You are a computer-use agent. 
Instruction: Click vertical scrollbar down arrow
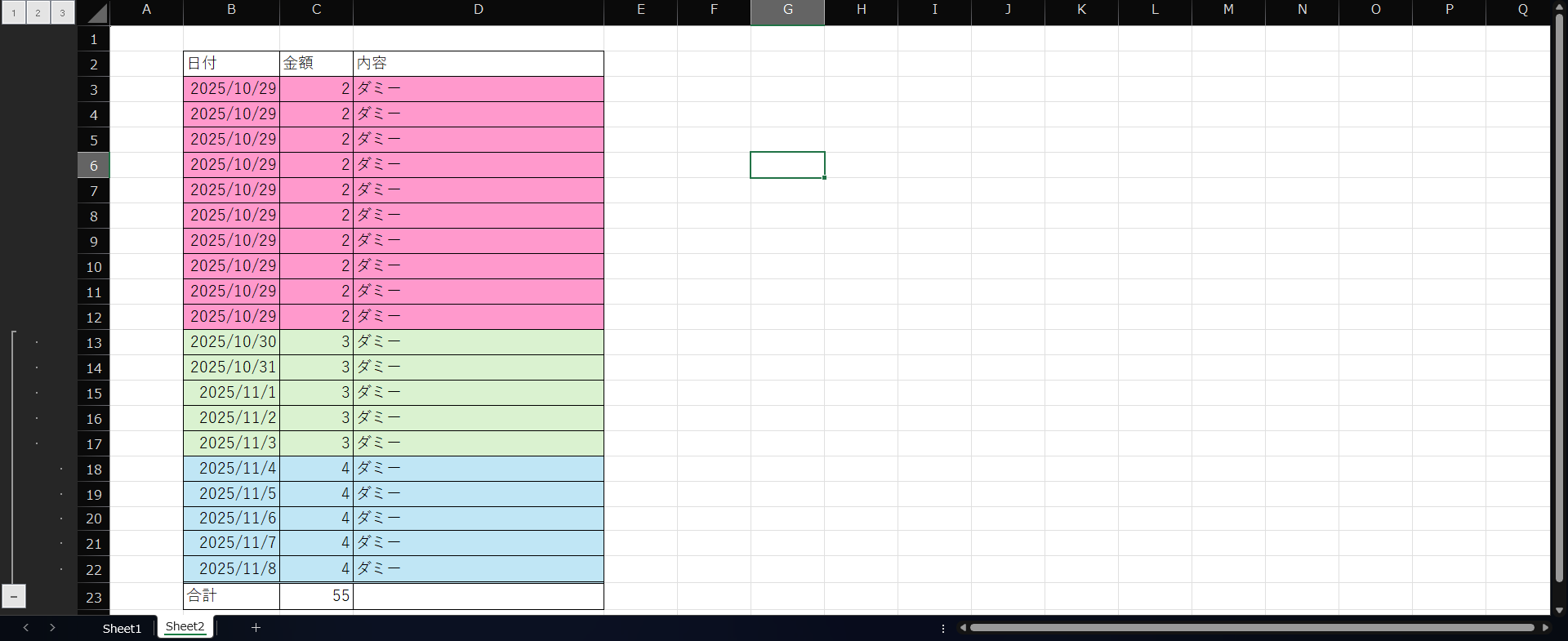click(x=1559, y=609)
